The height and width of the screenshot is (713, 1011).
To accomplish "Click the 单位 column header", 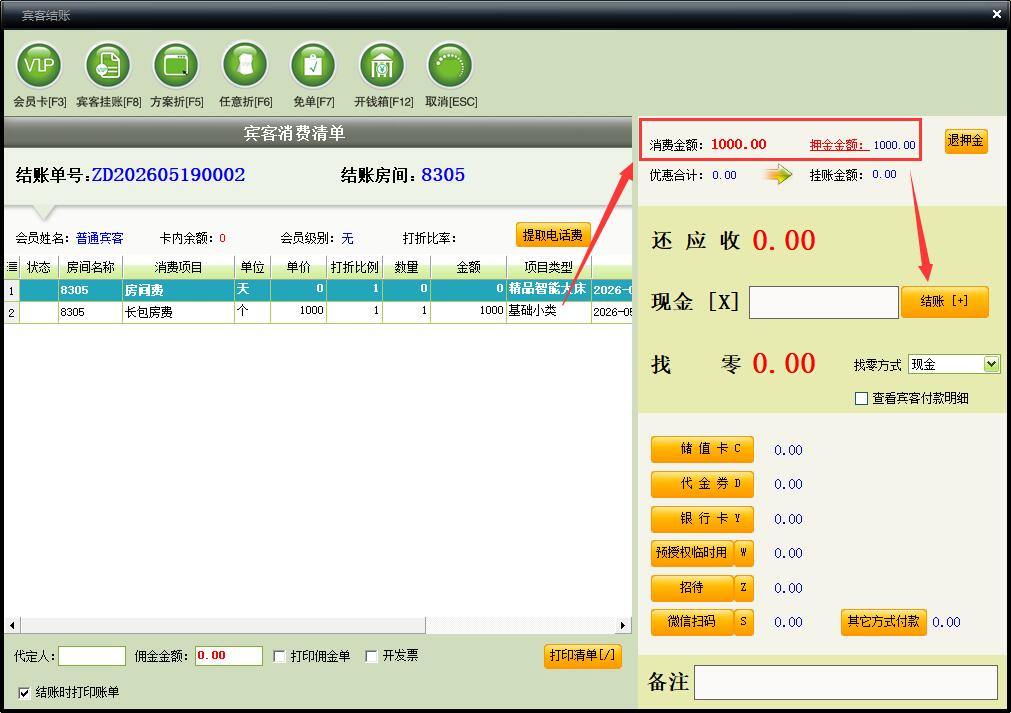I will [x=252, y=267].
